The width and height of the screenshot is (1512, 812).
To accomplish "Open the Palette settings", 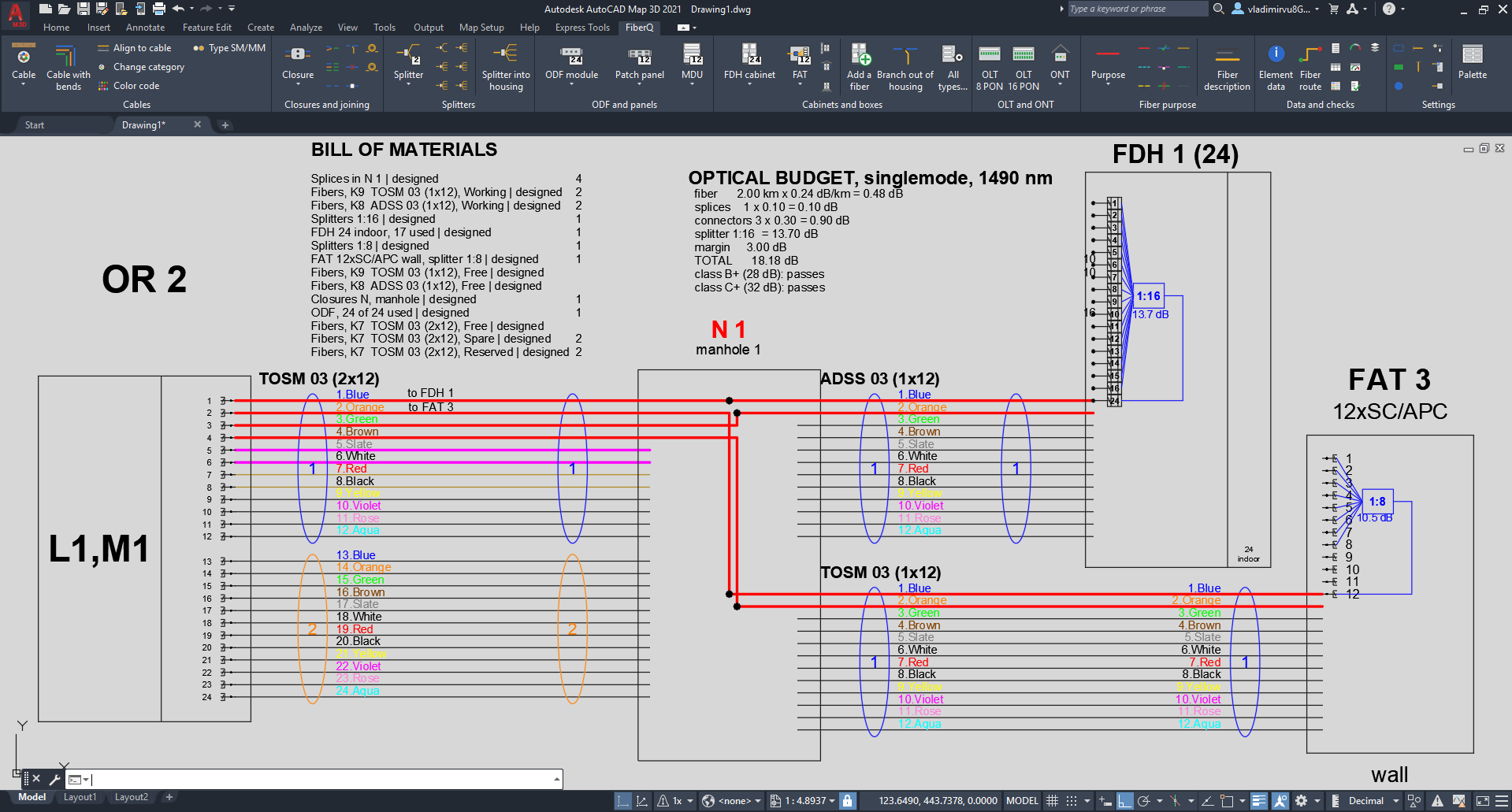I will coord(1472,61).
